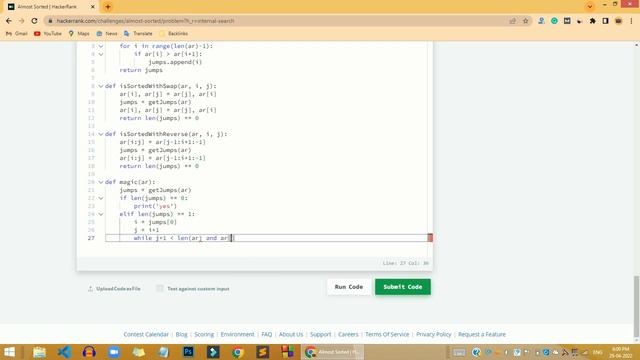Open the Gmail bookmark
This screenshot has width=640, height=360.
16,33
